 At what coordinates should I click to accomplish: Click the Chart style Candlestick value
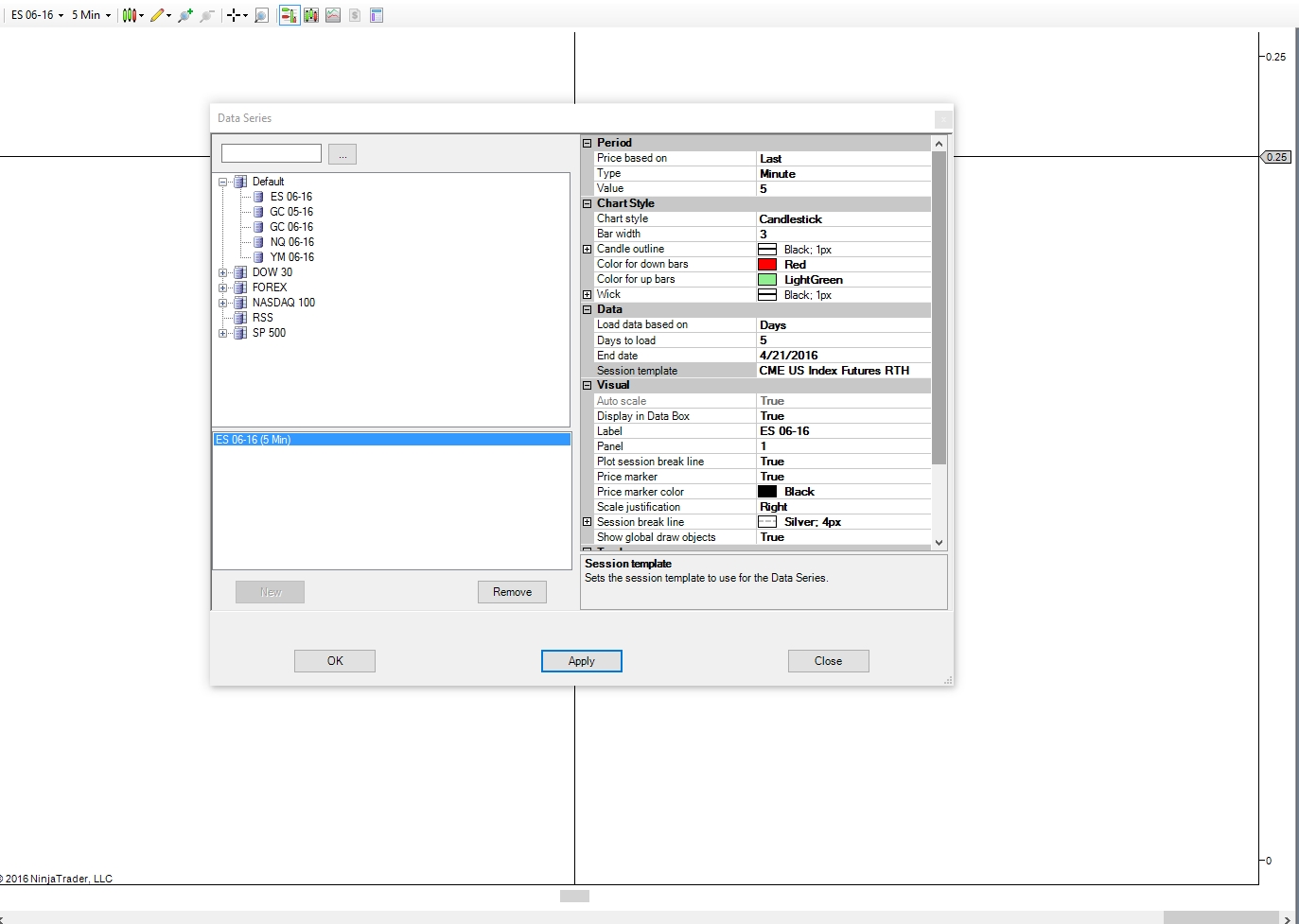pyautogui.click(x=844, y=219)
